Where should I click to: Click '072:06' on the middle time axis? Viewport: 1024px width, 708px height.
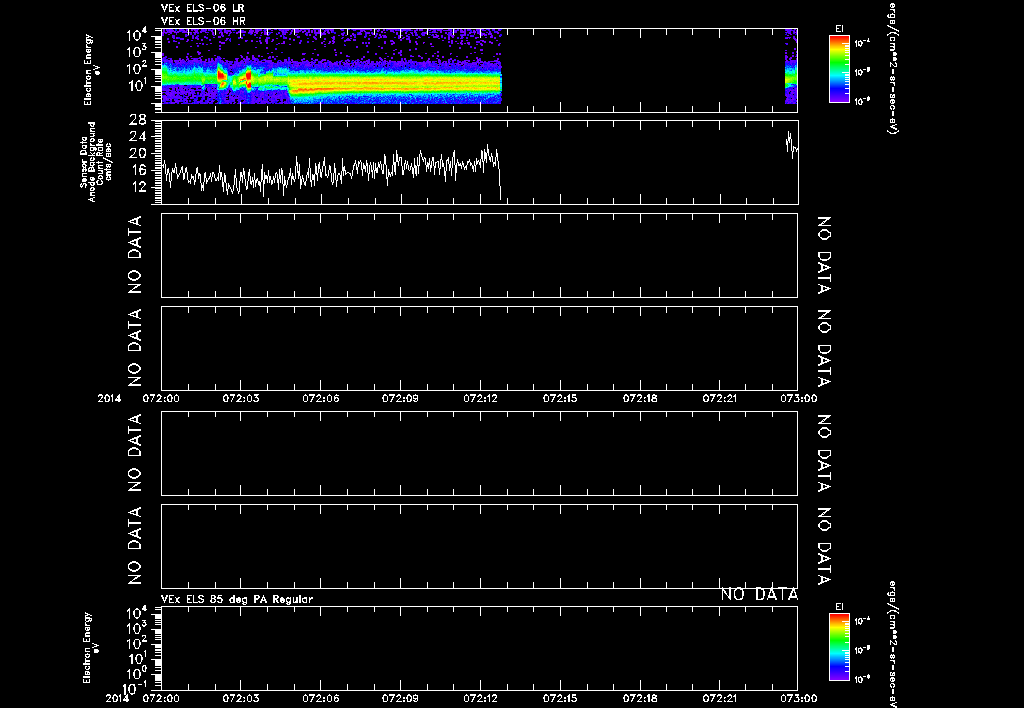coord(321,398)
